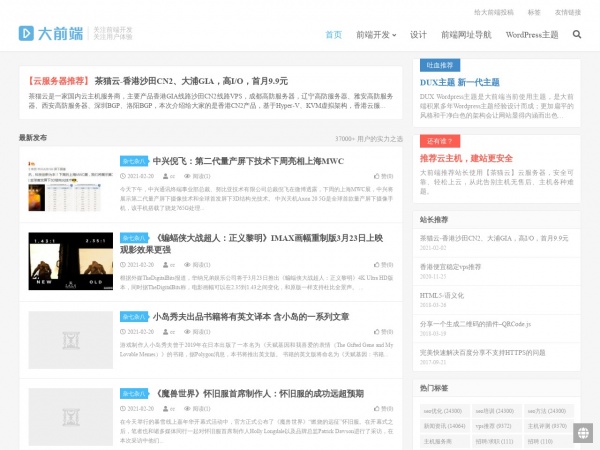This screenshot has height=450, width=600.
Task: Open the 设计 navigation item
Action: (418, 35)
